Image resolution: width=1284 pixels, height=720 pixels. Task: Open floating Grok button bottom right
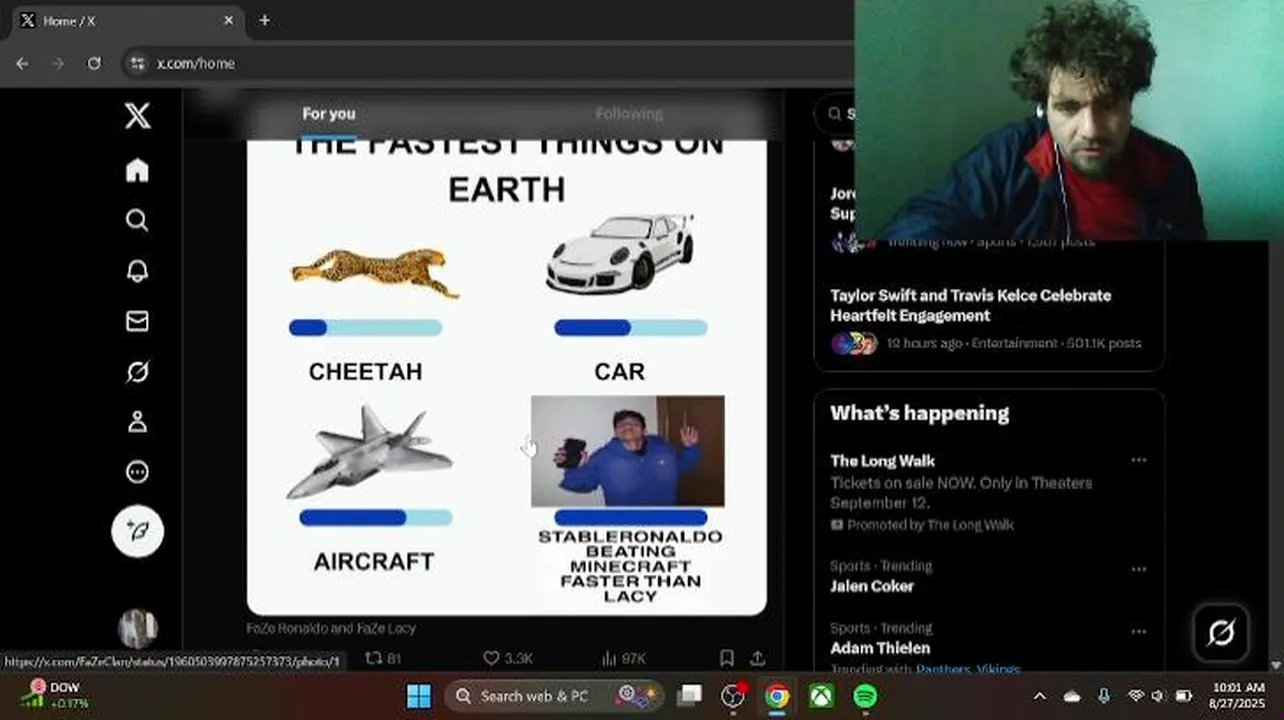tap(1221, 632)
